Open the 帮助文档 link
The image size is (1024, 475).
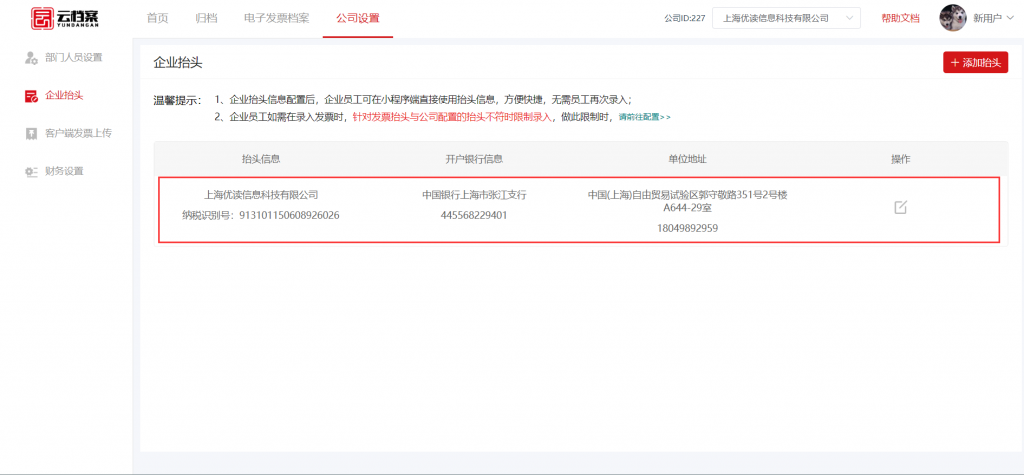[901, 18]
